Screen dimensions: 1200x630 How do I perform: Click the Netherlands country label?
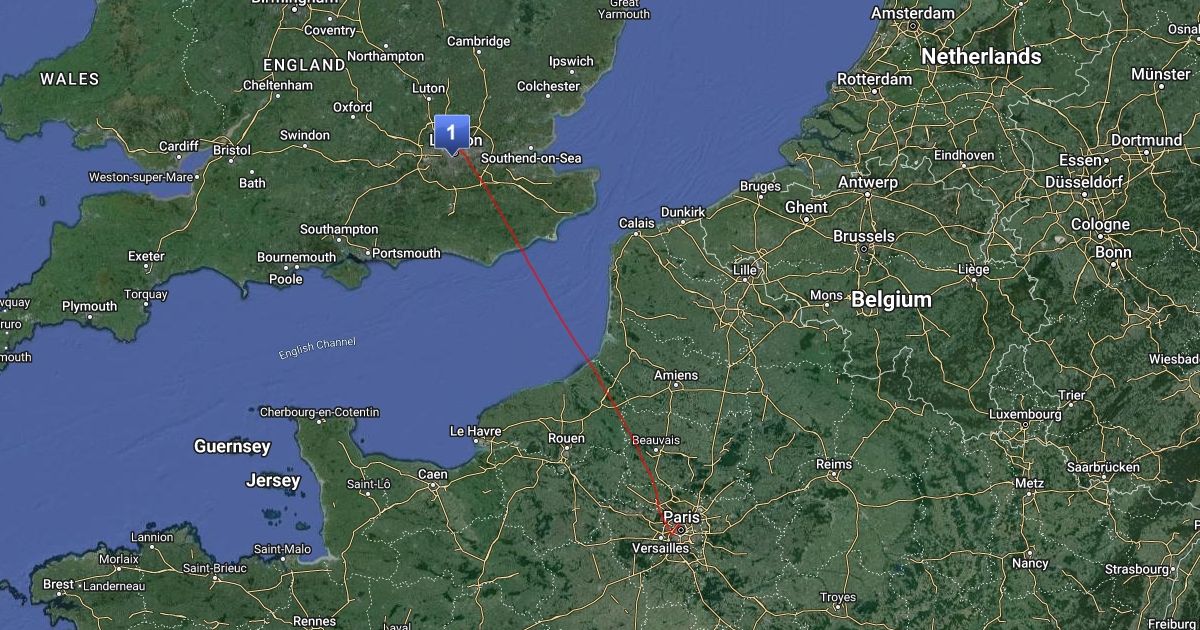click(x=981, y=57)
